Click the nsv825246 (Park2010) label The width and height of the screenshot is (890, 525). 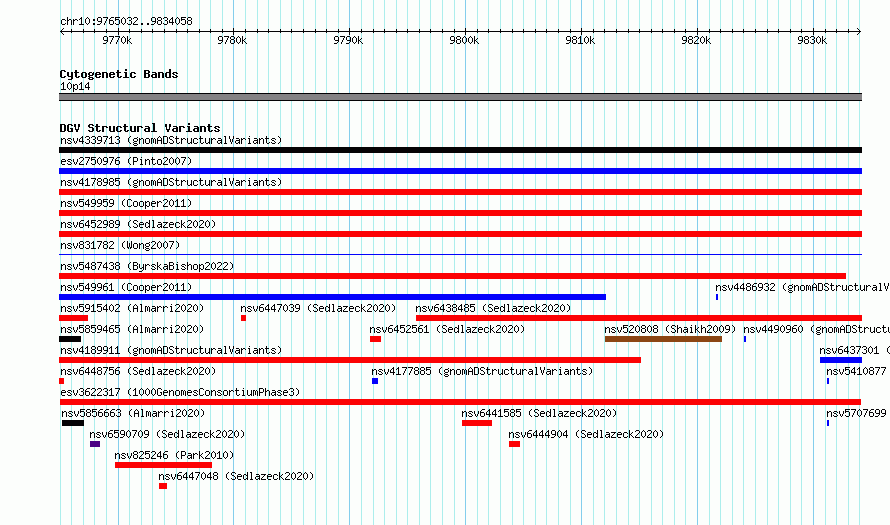(x=174, y=455)
